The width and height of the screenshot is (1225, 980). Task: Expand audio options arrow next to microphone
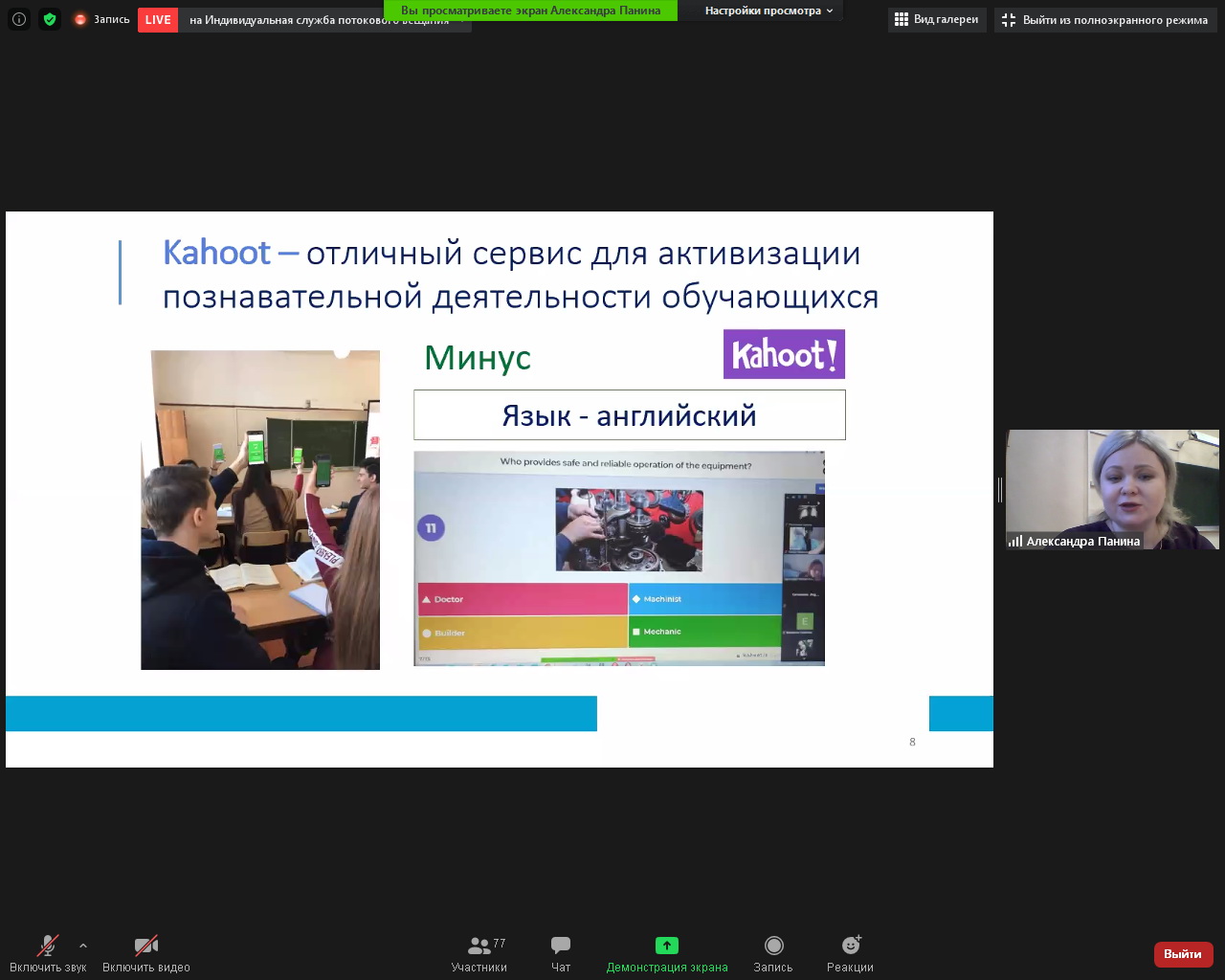coord(83,946)
